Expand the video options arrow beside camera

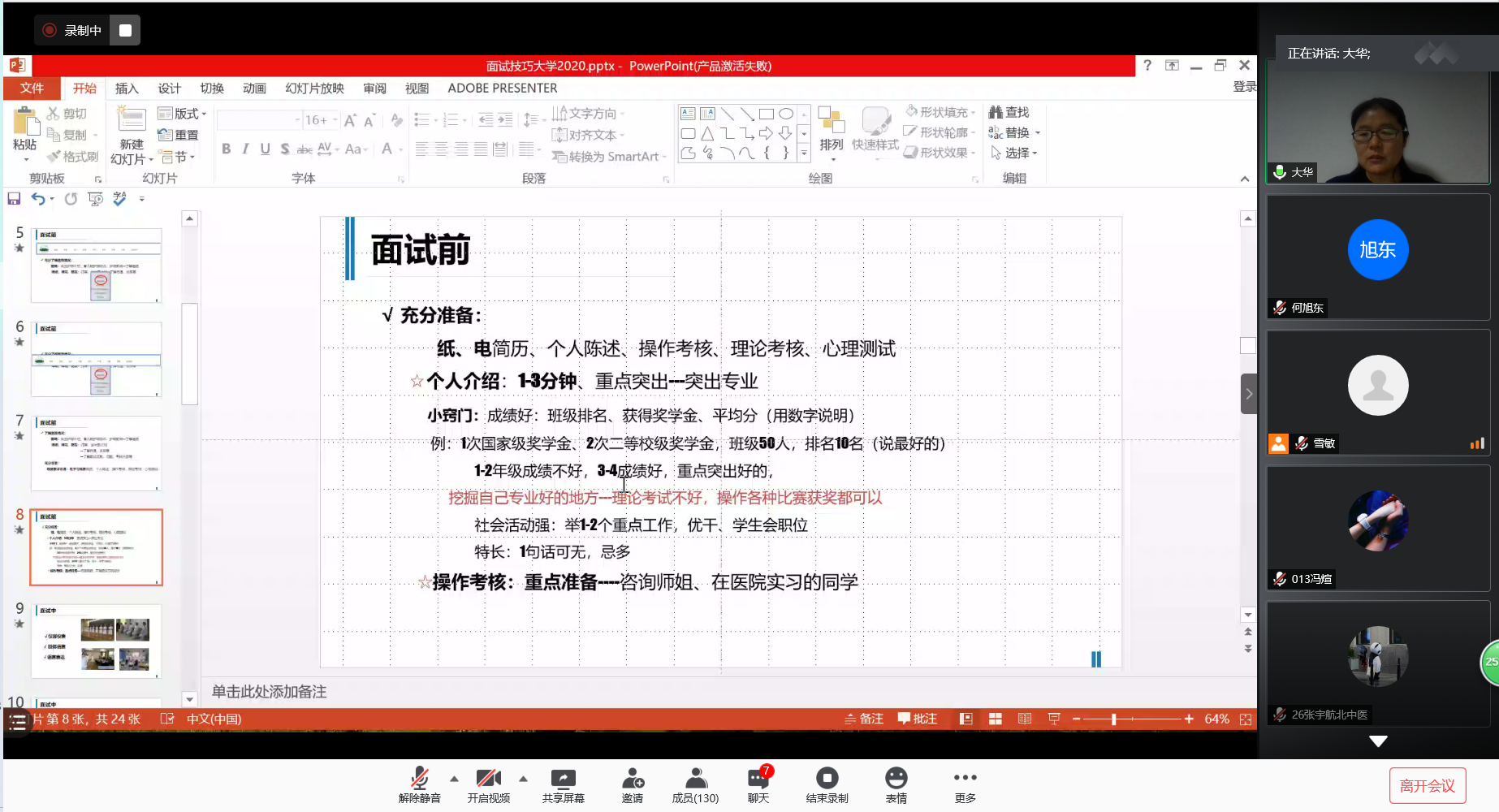[x=523, y=779]
